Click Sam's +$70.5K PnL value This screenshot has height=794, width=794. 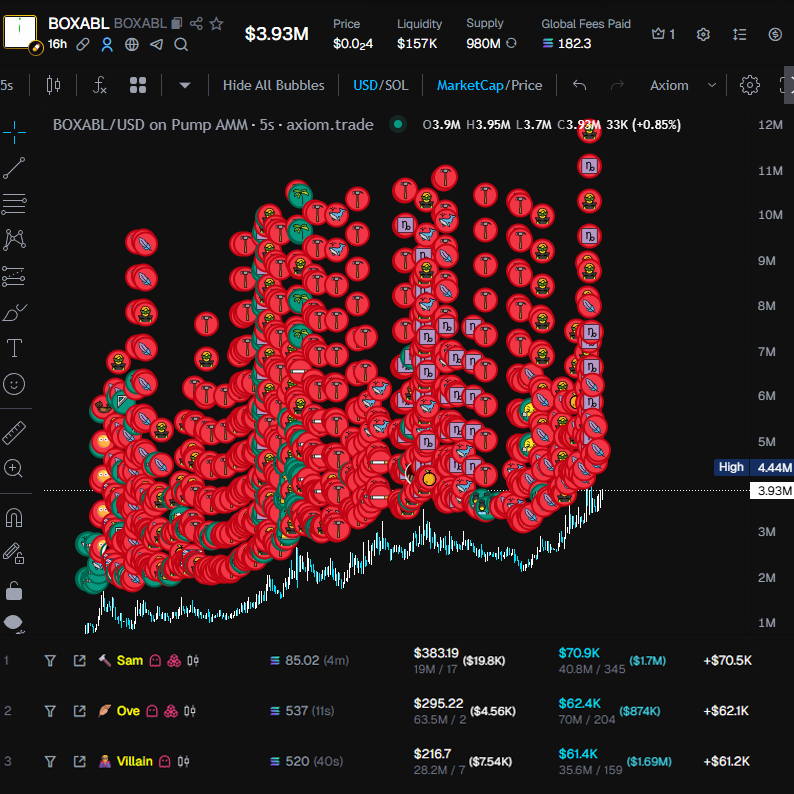[728, 660]
